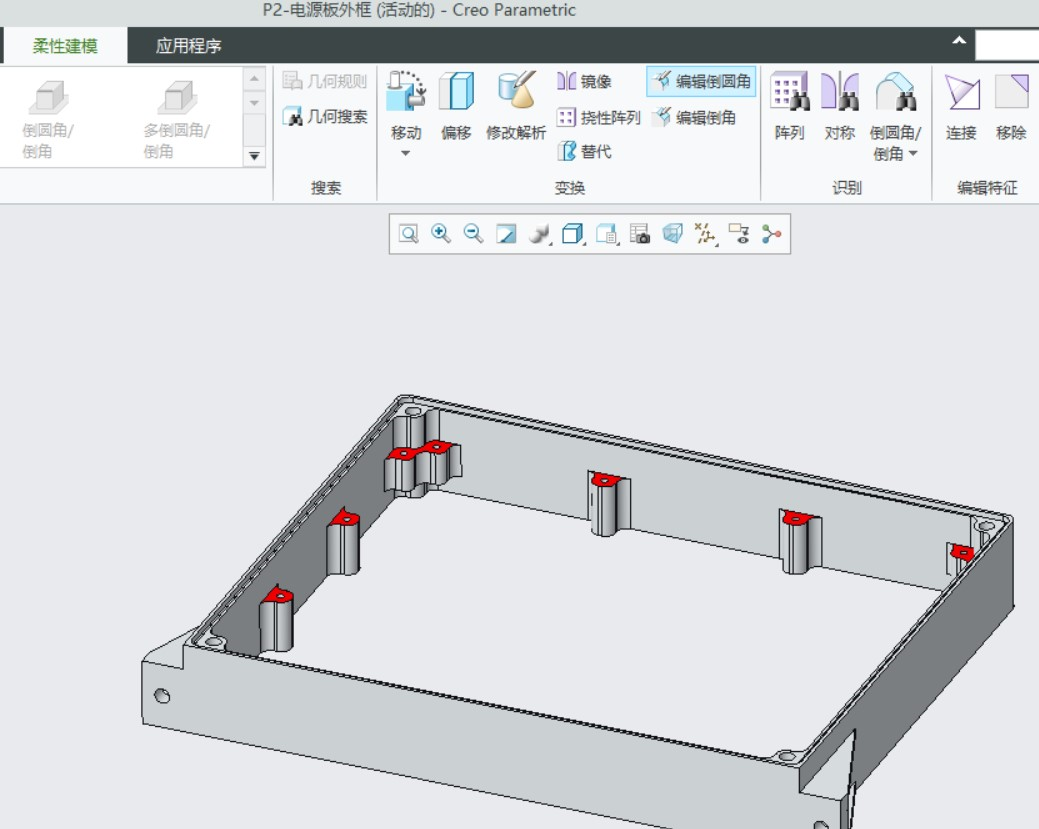
Task: Click Round/Chamfer recognition (倒圆角/倒角) icon
Action: (x=895, y=91)
